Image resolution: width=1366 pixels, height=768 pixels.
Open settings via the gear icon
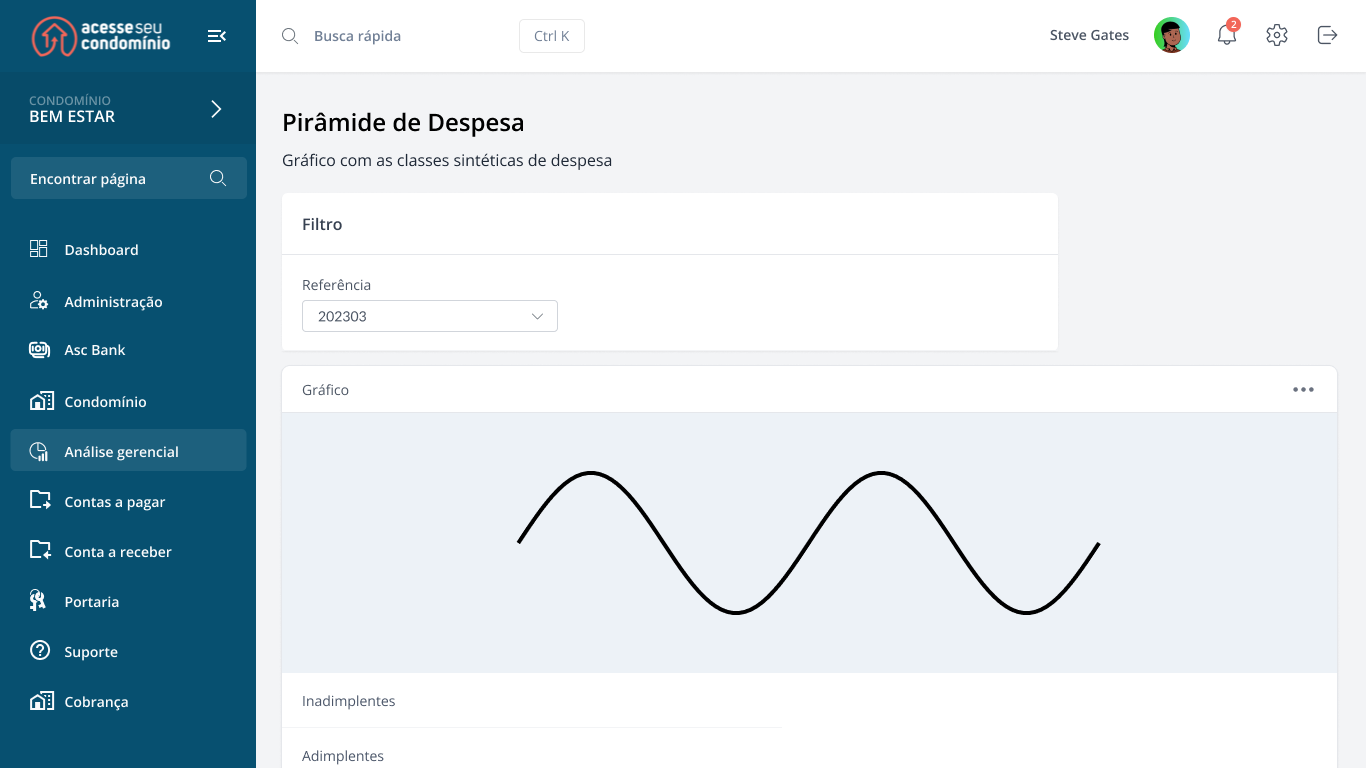pyautogui.click(x=1276, y=35)
